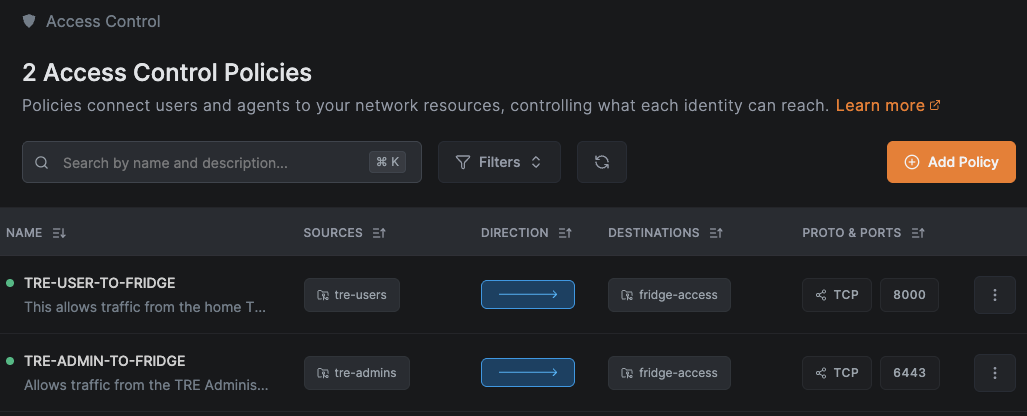Screen dimensions: 1027x416
Task: Sort by PROTO & PORTS column header
Action: coord(864,233)
